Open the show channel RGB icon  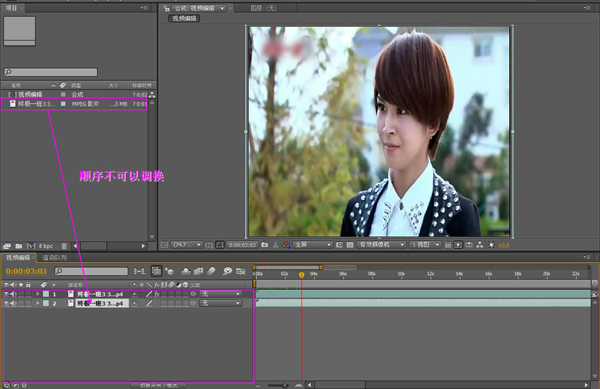[x=286, y=245]
